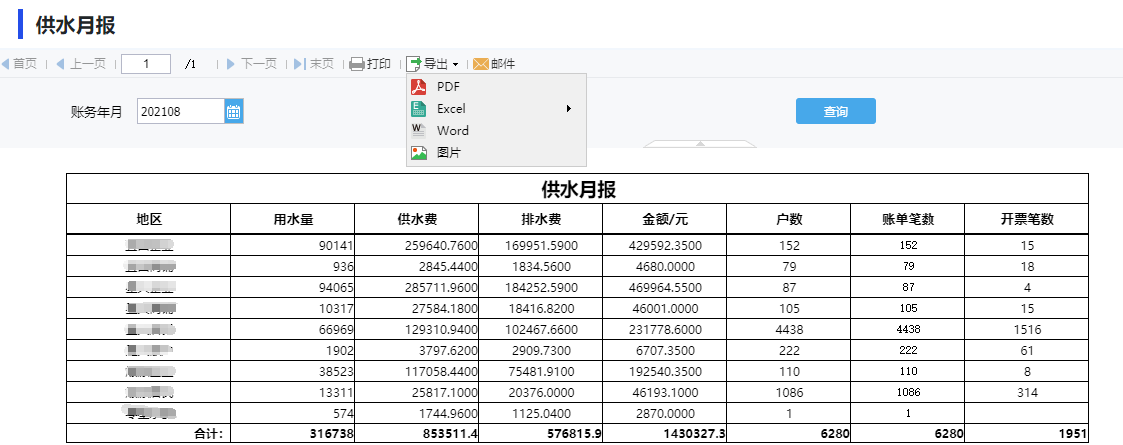Export report as 图片 image
Image resolution: width=1123 pixels, height=445 pixels.
tap(496, 153)
